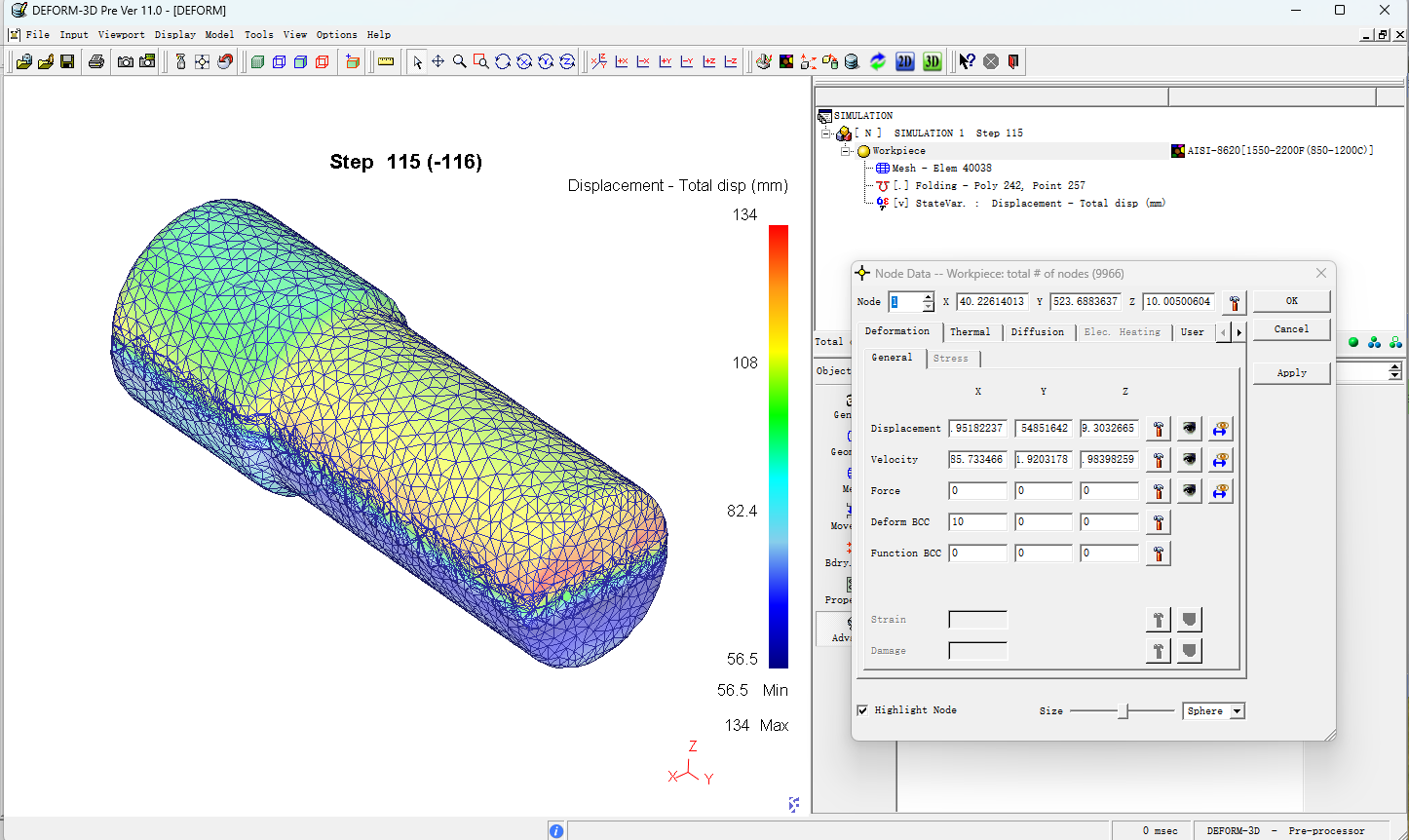
Task: Switch to the green 3D view icon
Action: (x=932, y=61)
